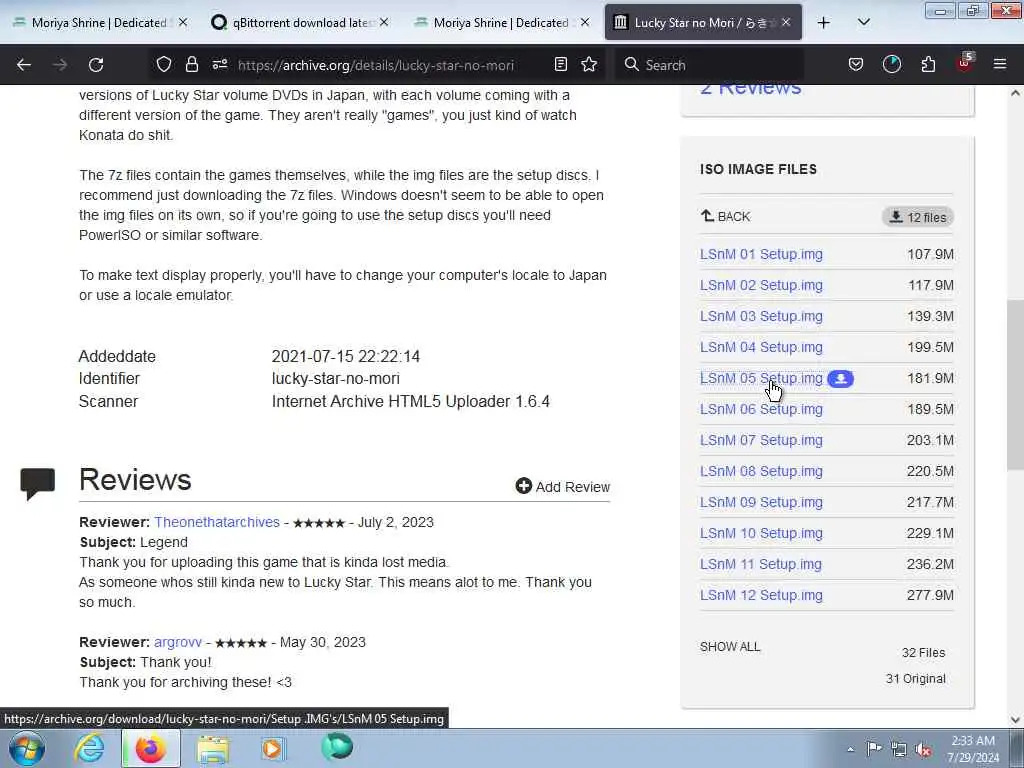Click the Add Review link text
Image resolution: width=1024 pixels, height=768 pixels.
tap(573, 487)
